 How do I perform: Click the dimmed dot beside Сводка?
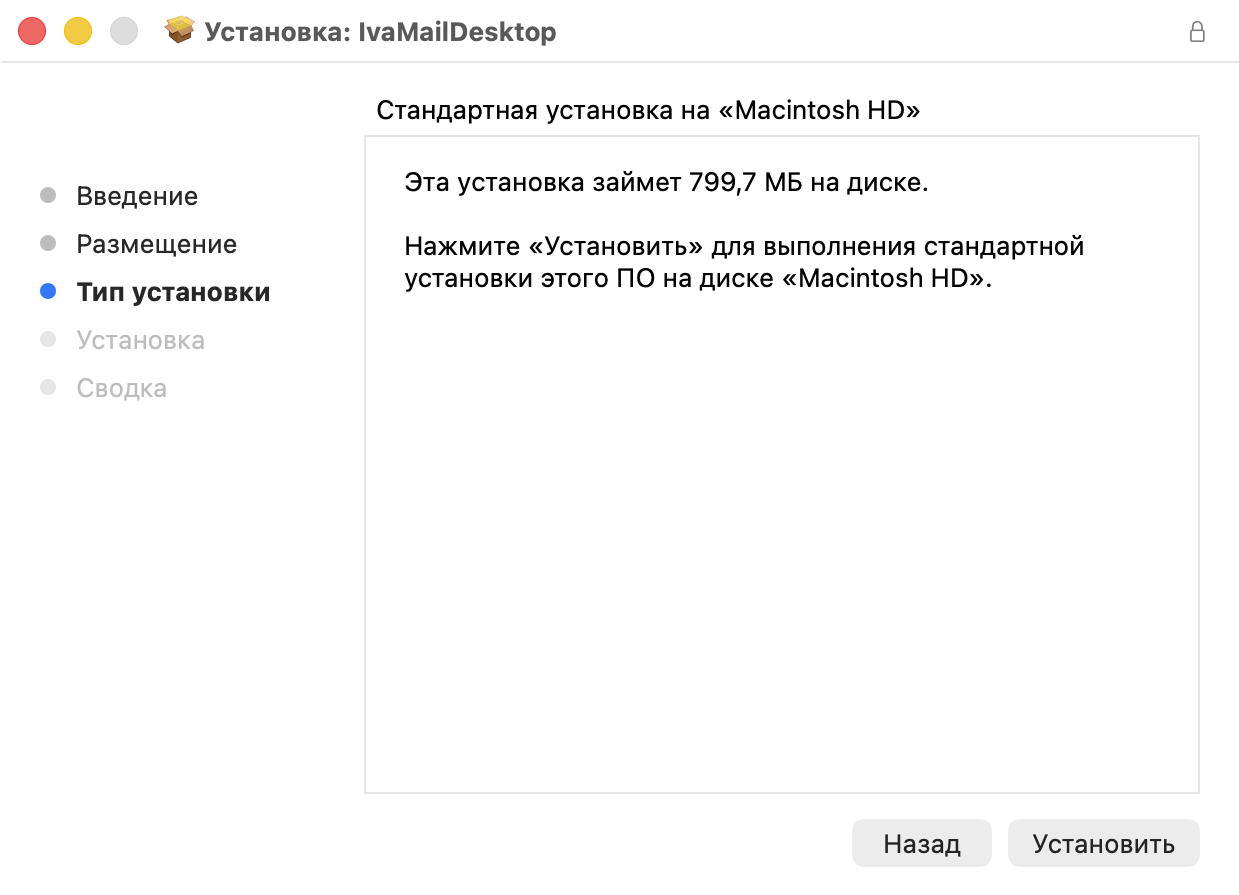[x=47, y=388]
